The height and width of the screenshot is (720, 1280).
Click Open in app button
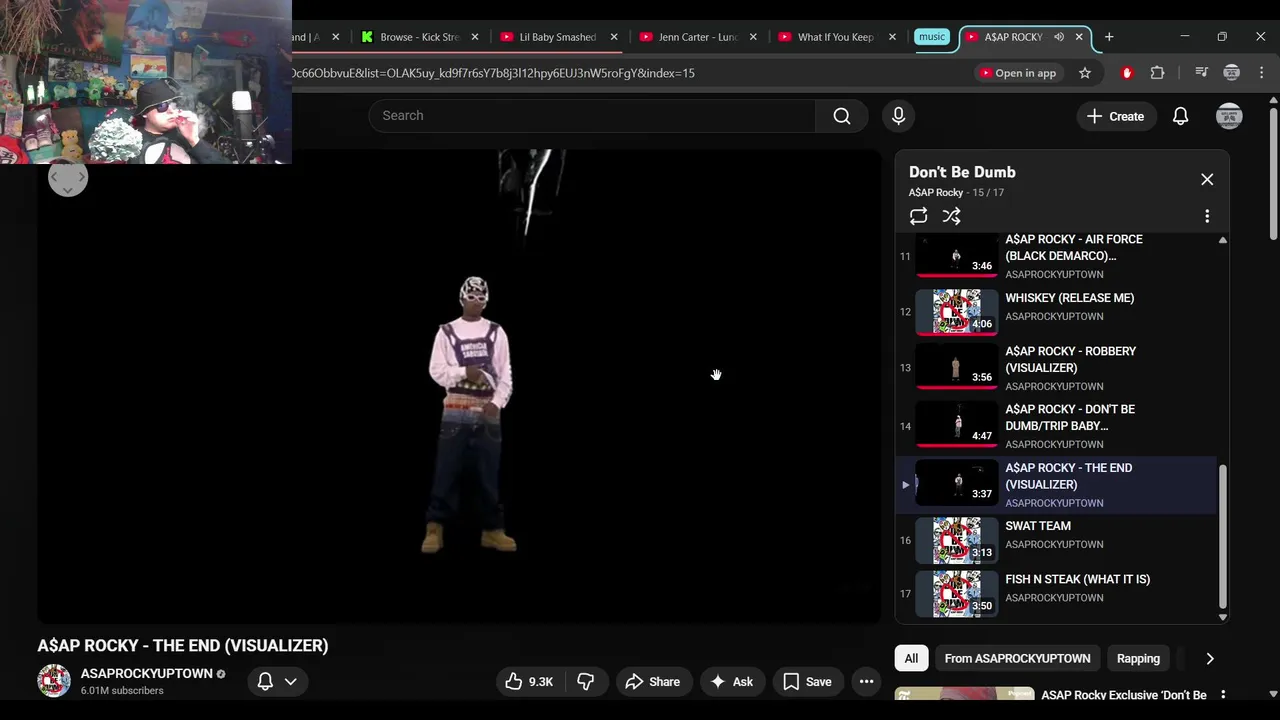pos(1018,73)
